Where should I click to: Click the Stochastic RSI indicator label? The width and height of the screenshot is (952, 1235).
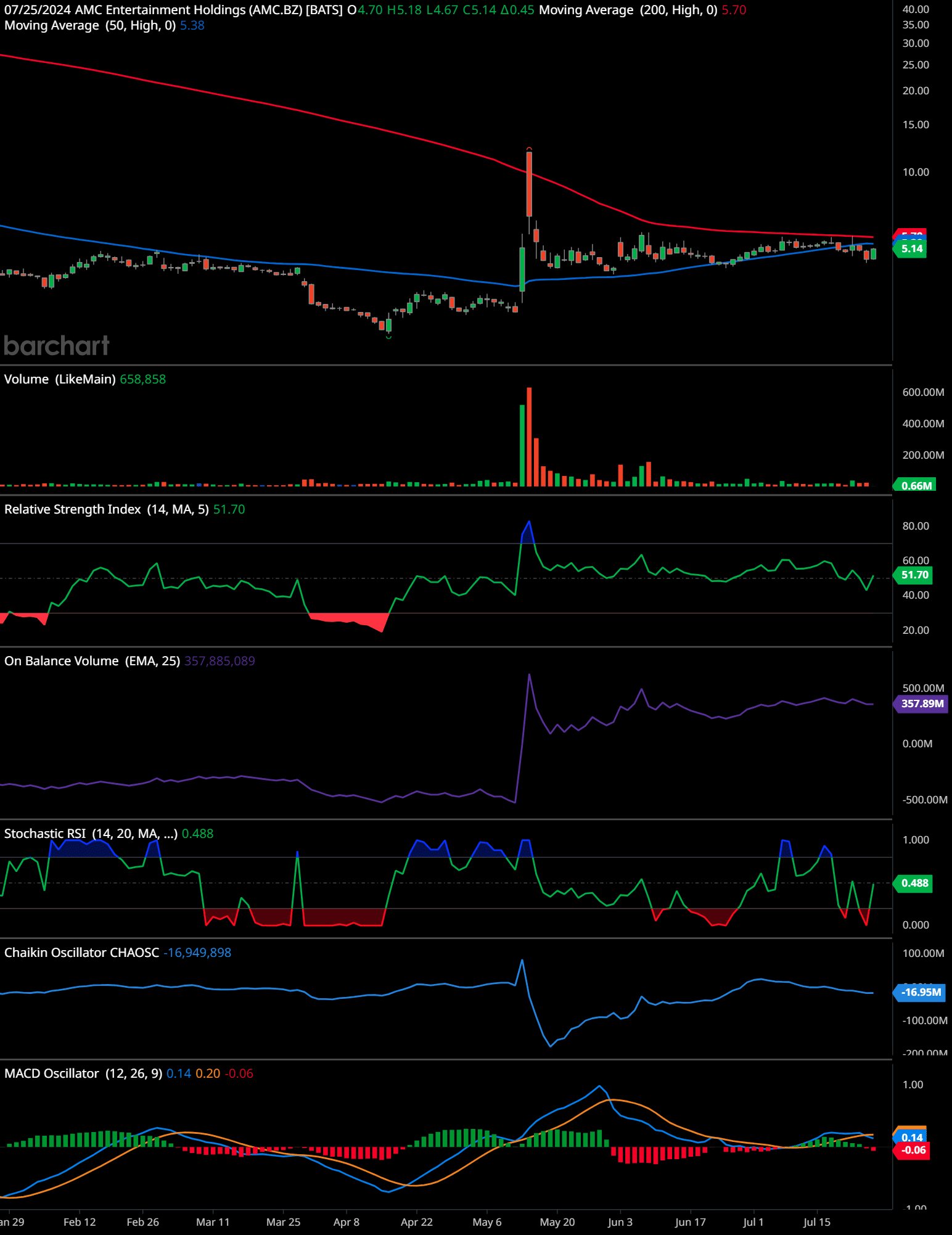(91, 834)
